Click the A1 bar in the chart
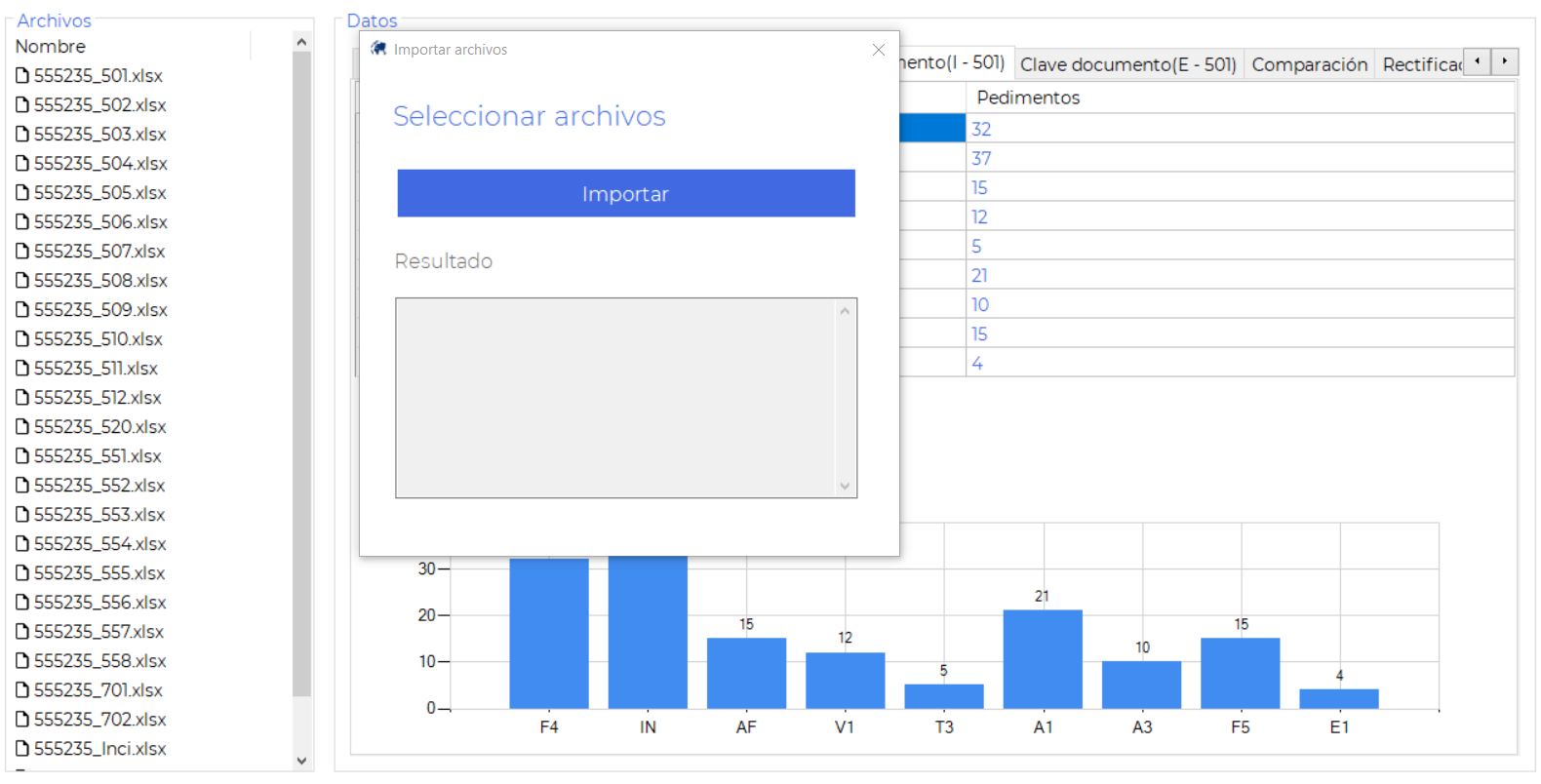This screenshot has height=784, width=1541. point(1042,658)
